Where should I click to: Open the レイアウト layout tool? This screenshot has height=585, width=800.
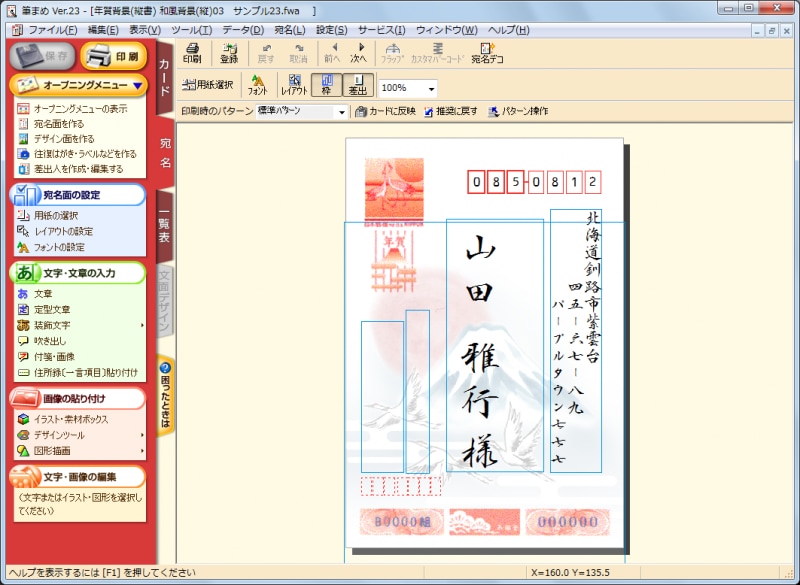point(294,85)
